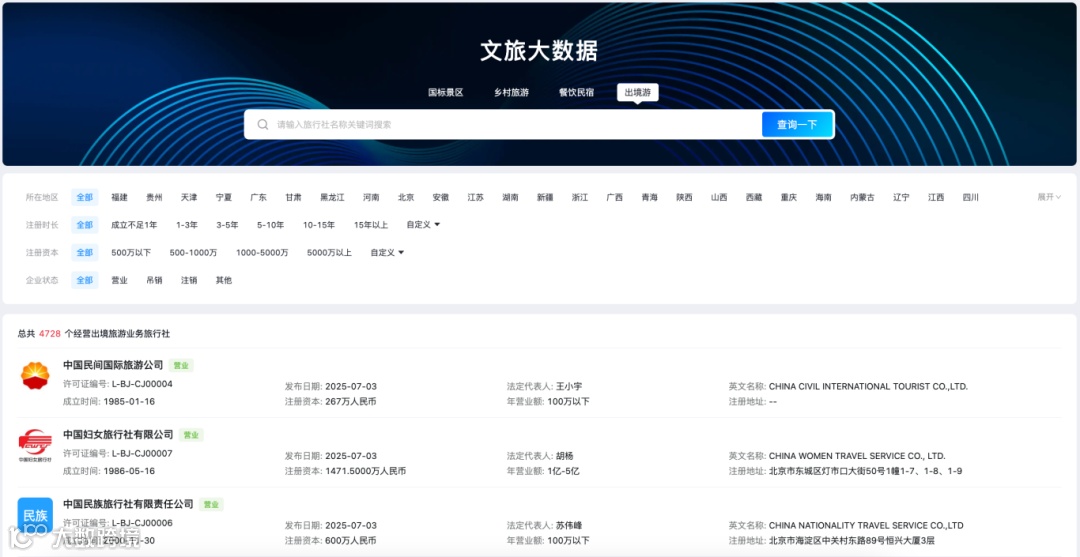Screen dimensions: 1080x557
Task: Filter enterprise status by 其他
Action: click(x=224, y=280)
